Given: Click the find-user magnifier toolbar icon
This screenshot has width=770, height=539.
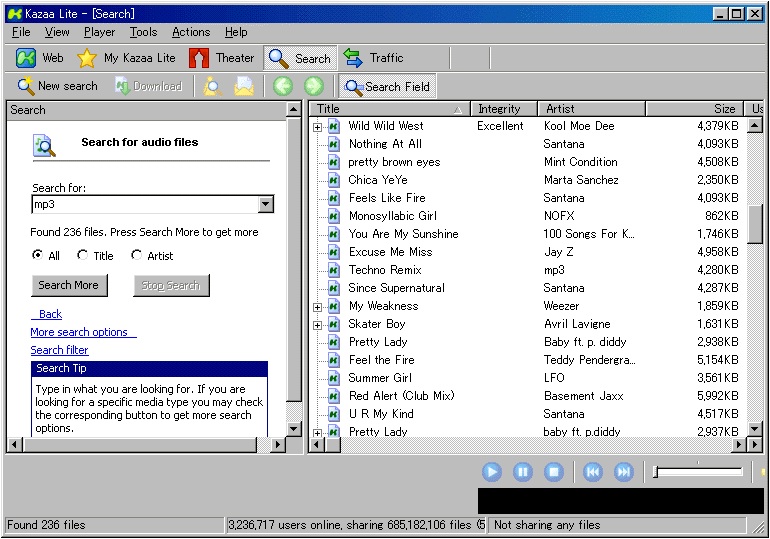Looking at the screenshot, I should [x=213, y=86].
